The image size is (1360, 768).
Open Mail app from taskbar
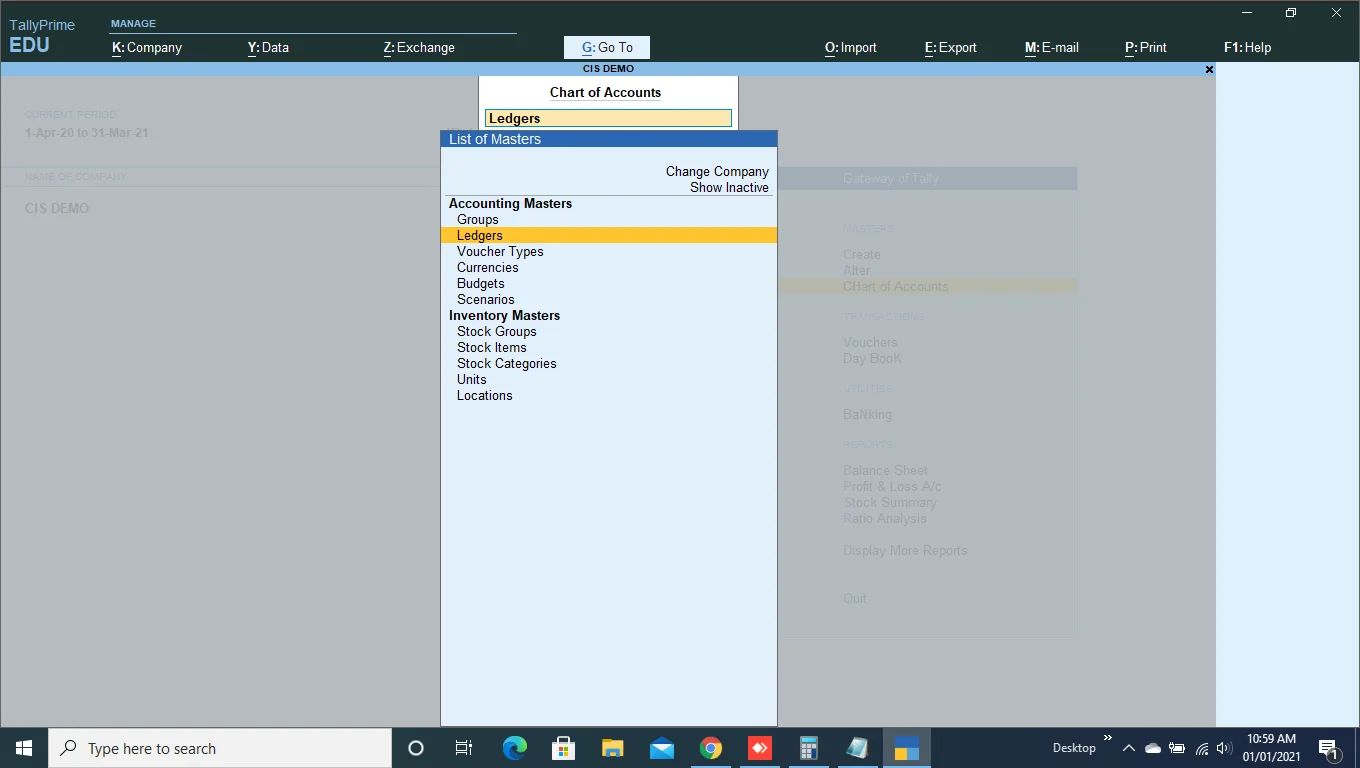(661, 748)
